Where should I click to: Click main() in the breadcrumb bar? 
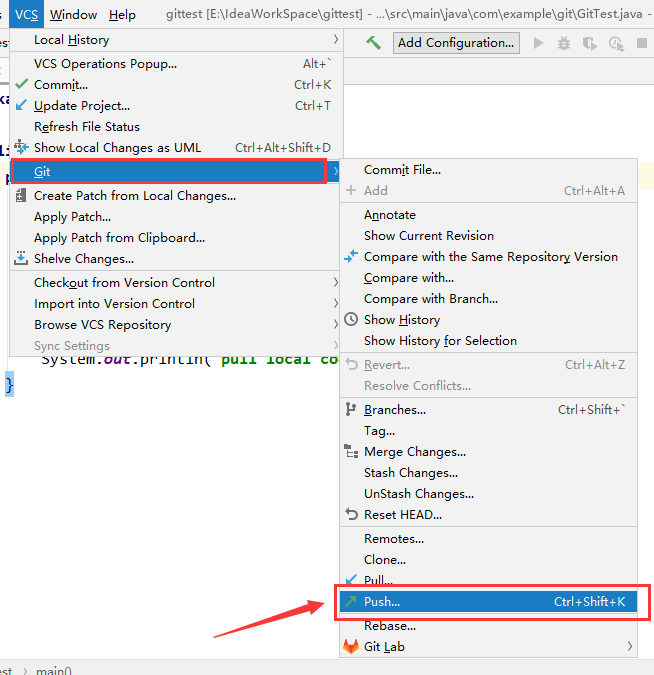pyautogui.click(x=53, y=670)
